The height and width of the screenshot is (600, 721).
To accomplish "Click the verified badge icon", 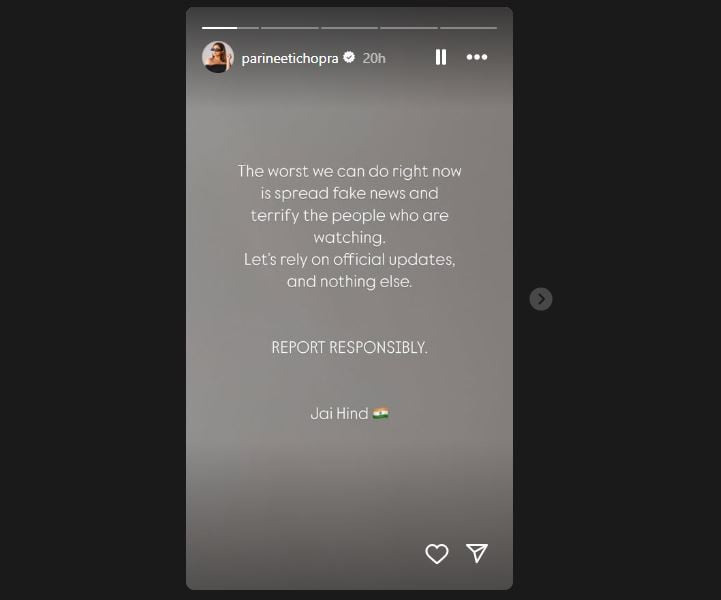I will (349, 57).
